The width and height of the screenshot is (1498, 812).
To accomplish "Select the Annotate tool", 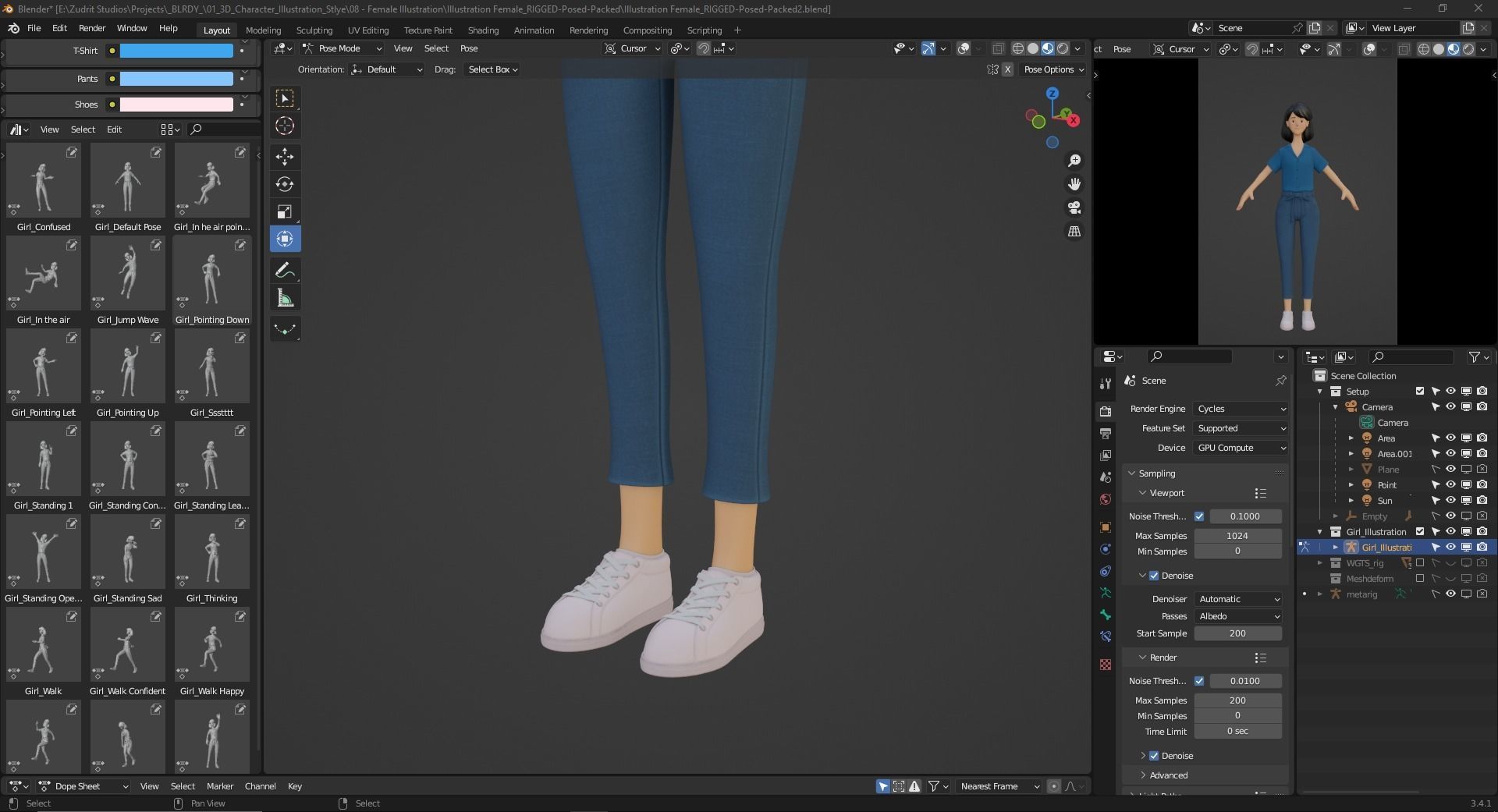I will (285, 271).
